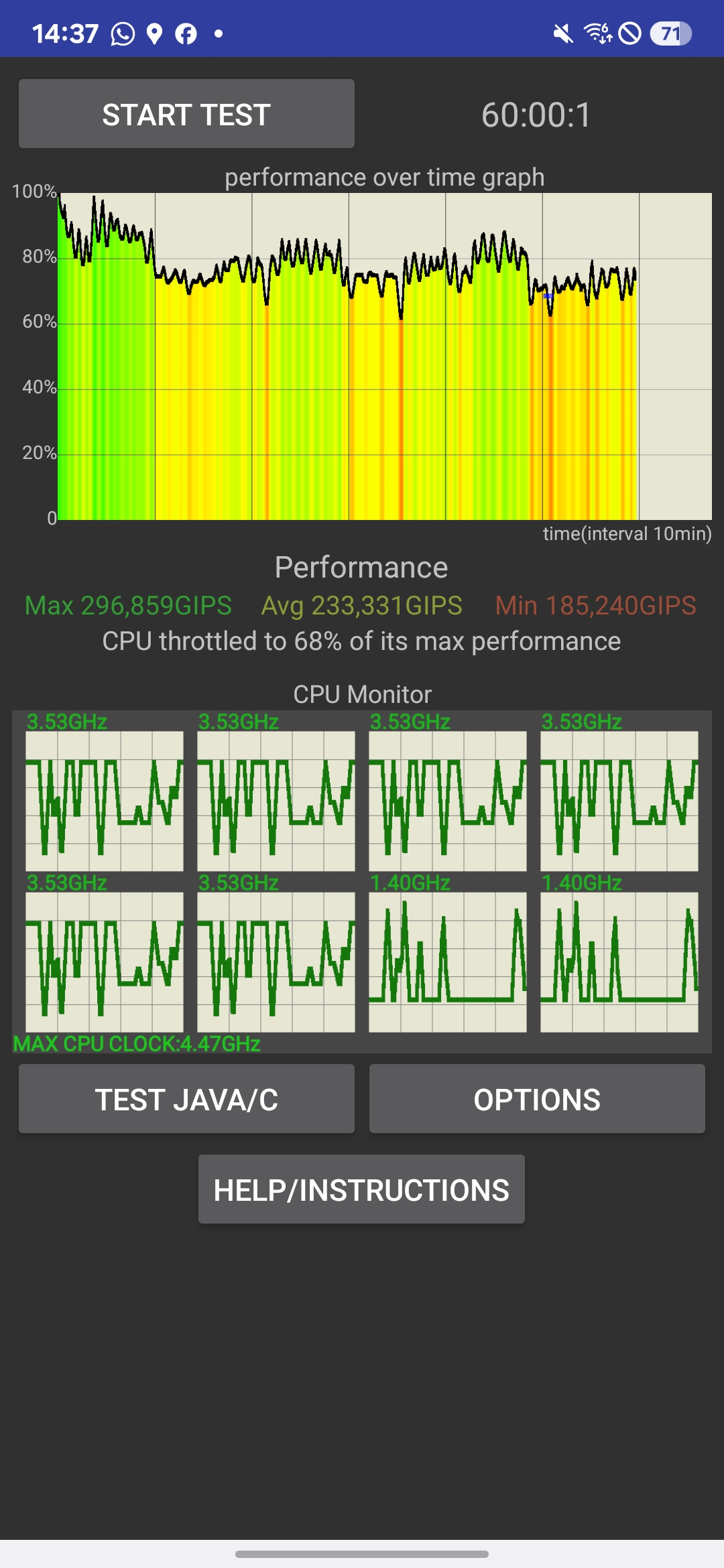Select the first CPU core graph
The height and width of the screenshot is (1568, 724).
pos(105,801)
